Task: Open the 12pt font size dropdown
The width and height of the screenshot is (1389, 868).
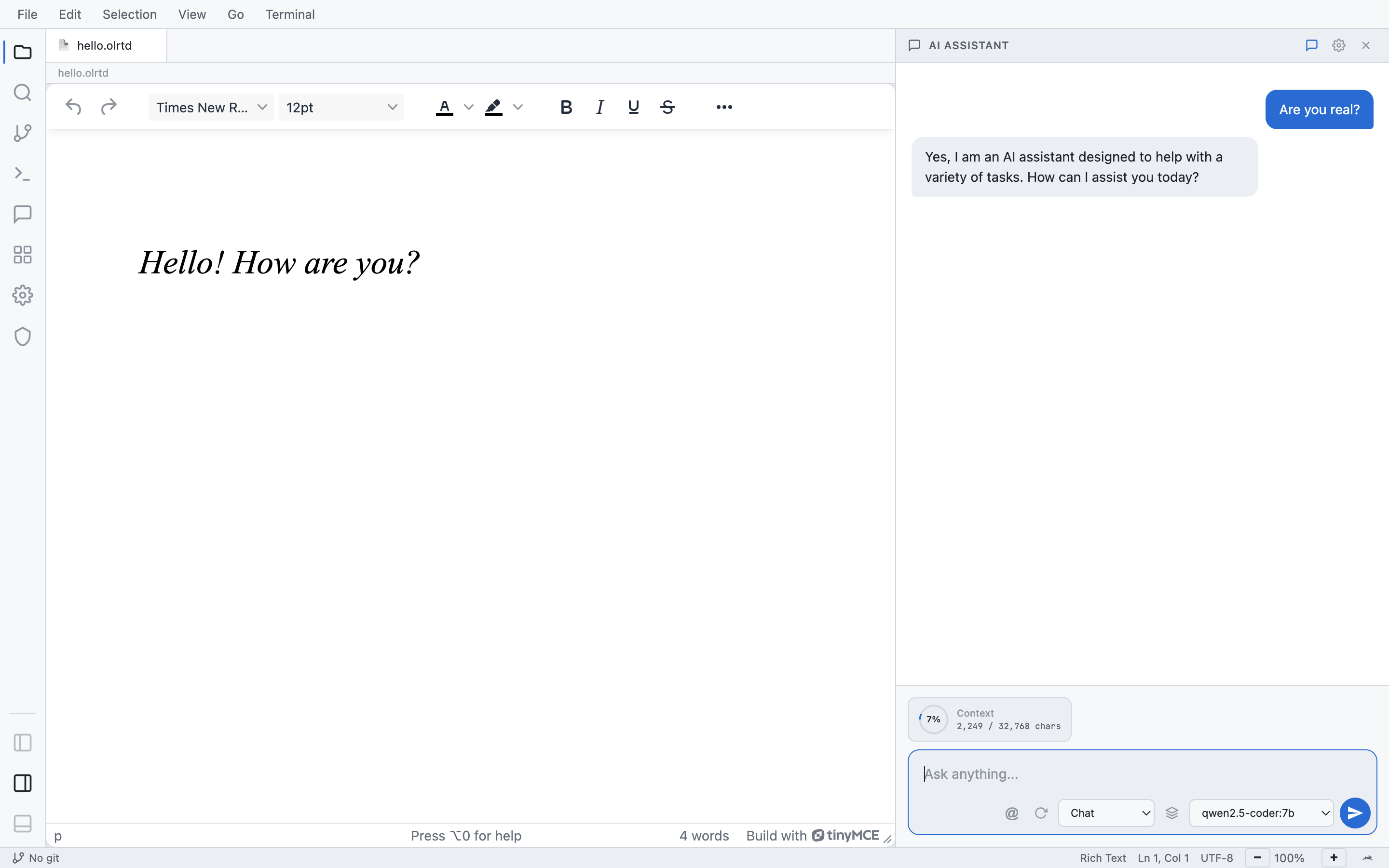Action: click(341, 107)
